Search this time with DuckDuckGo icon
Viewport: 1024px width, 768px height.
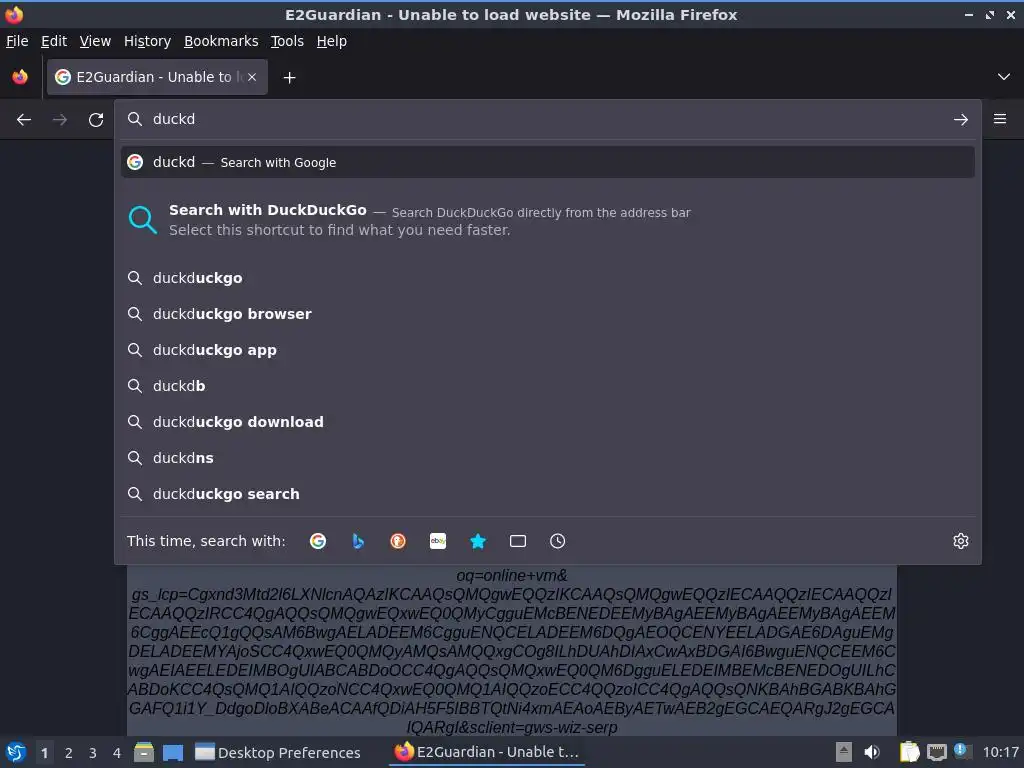(398, 541)
